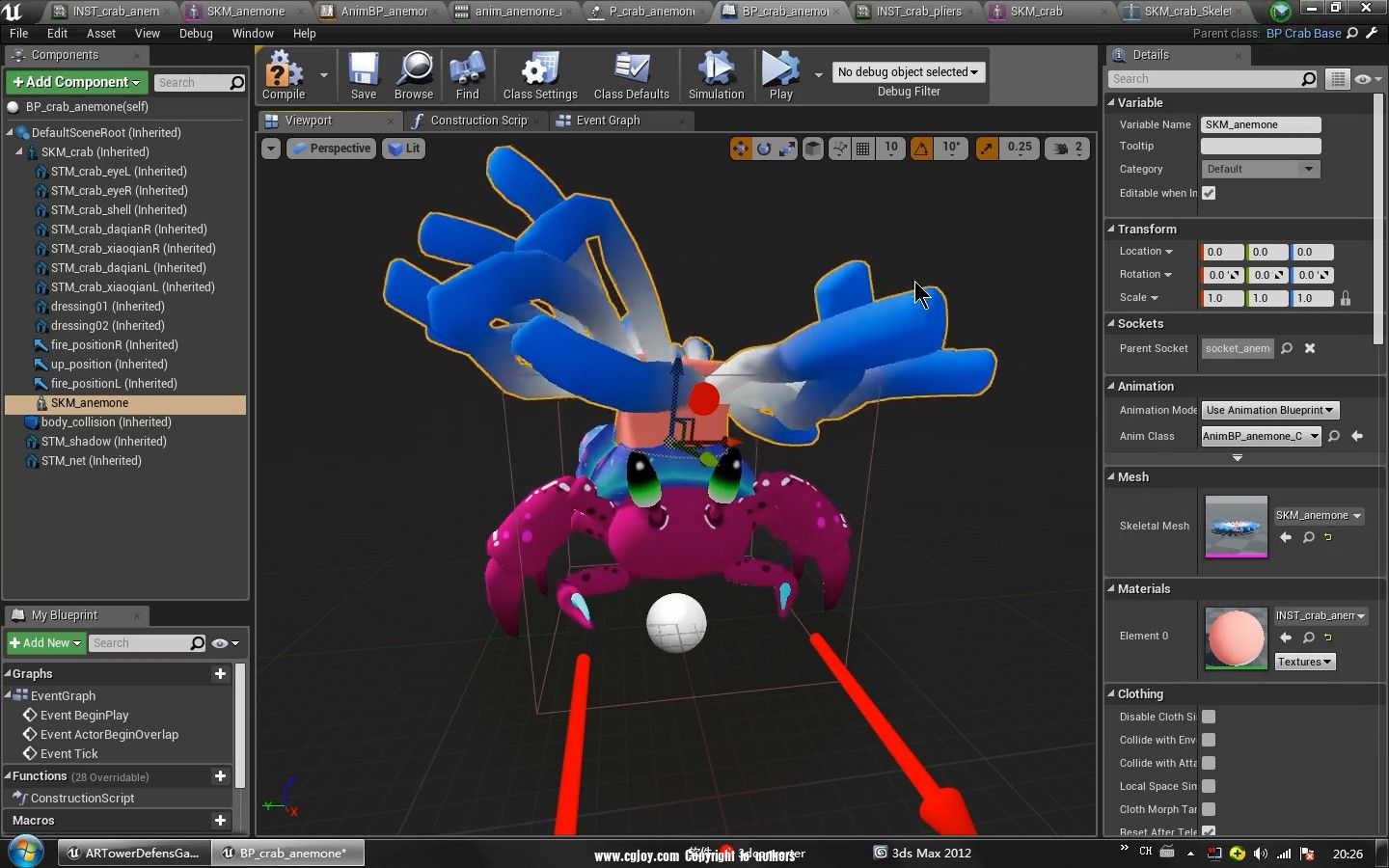The height and width of the screenshot is (868, 1389).
Task: Open grid snap value 10 dropdown
Action: click(891, 149)
